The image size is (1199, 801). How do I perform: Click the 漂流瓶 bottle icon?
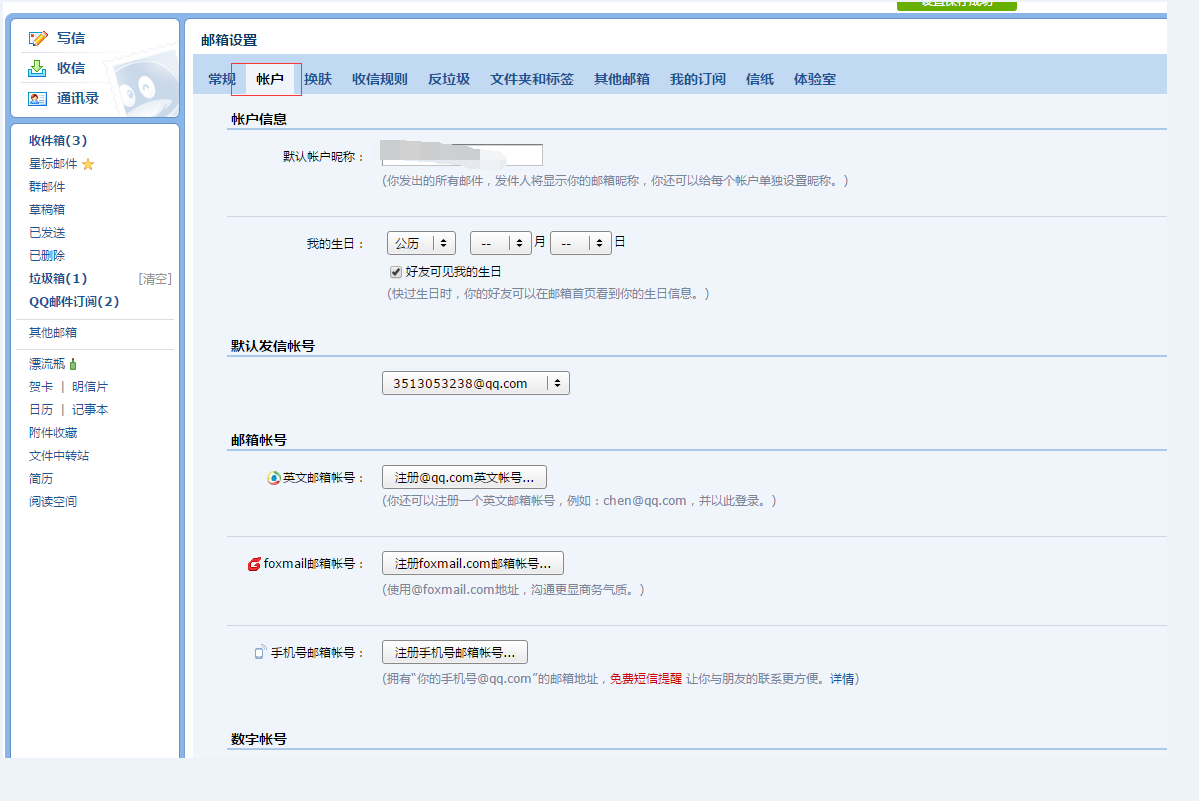[x=73, y=364]
